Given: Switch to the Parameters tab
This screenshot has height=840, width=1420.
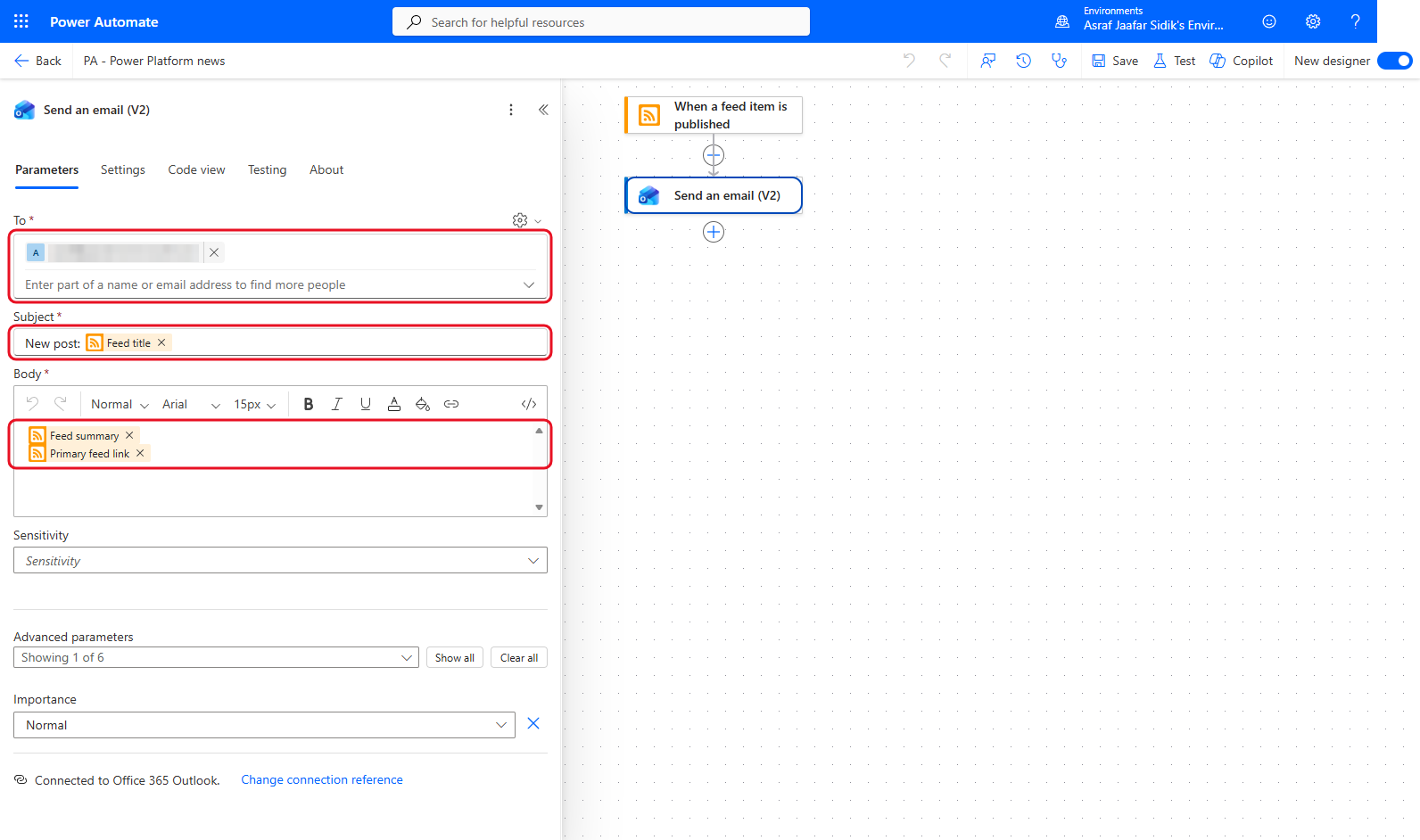Looking at the screenshot, I should [x=46, y=169].
